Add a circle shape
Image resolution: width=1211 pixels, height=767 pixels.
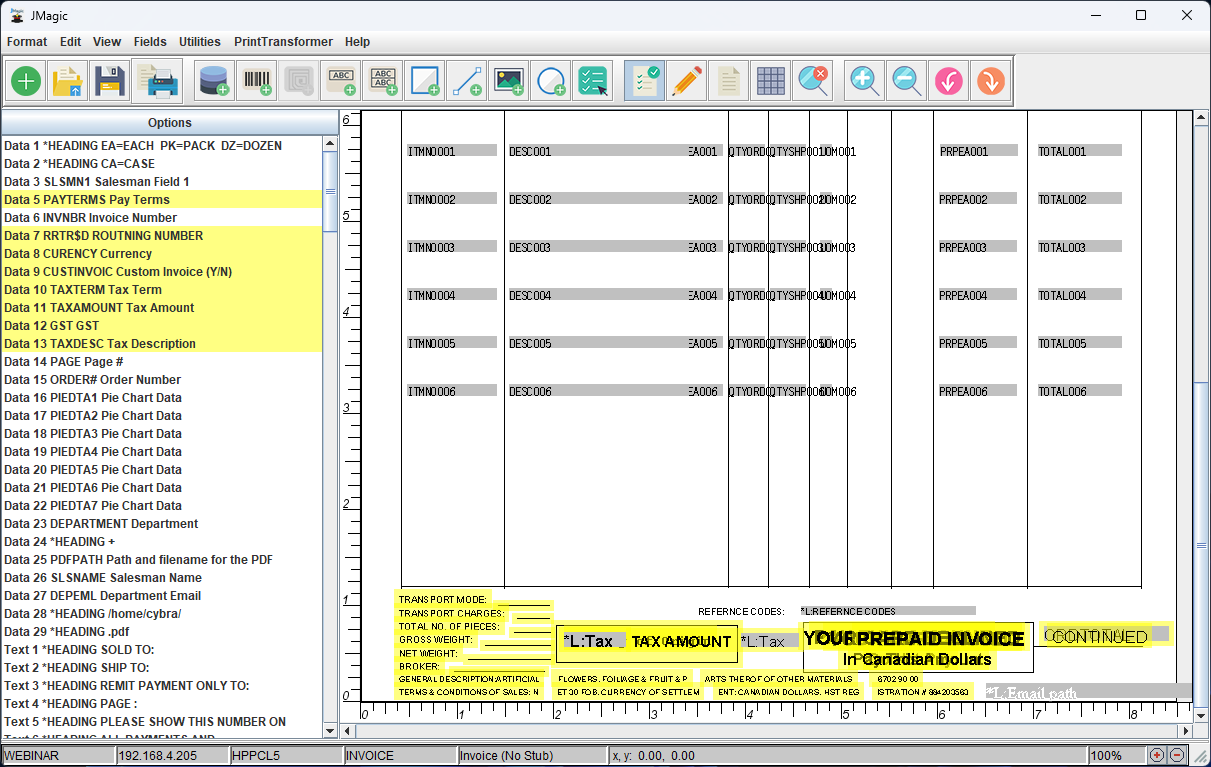[550, 81]
